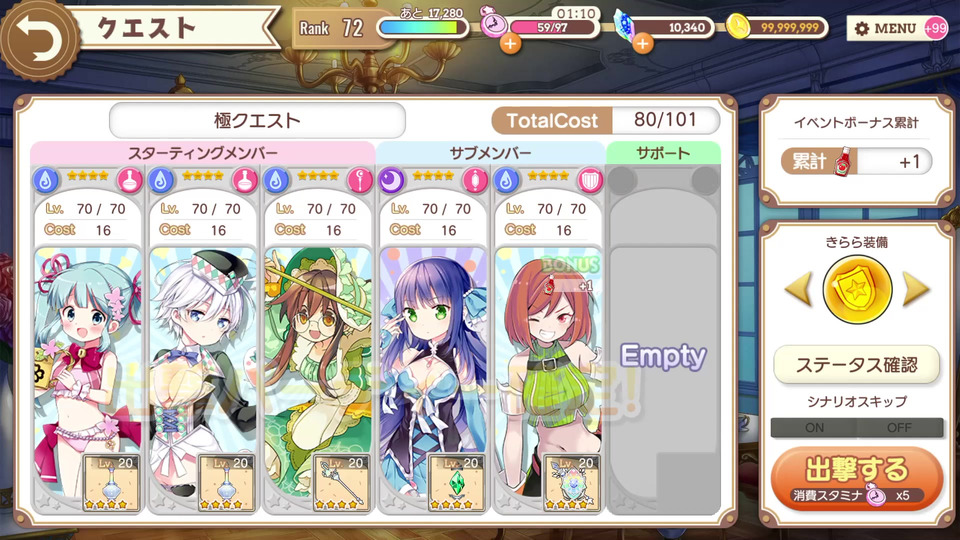Select the golden shield Kirara equipment icon
The width and height of the screenshot is (960, 540).
tap(857, 290)
